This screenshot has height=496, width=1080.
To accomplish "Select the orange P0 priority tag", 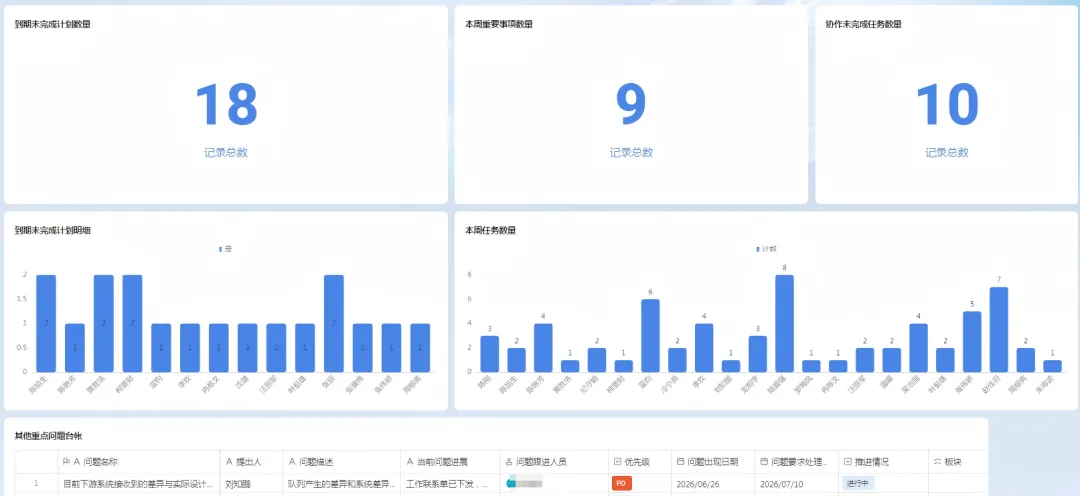I will coord(621,484).
